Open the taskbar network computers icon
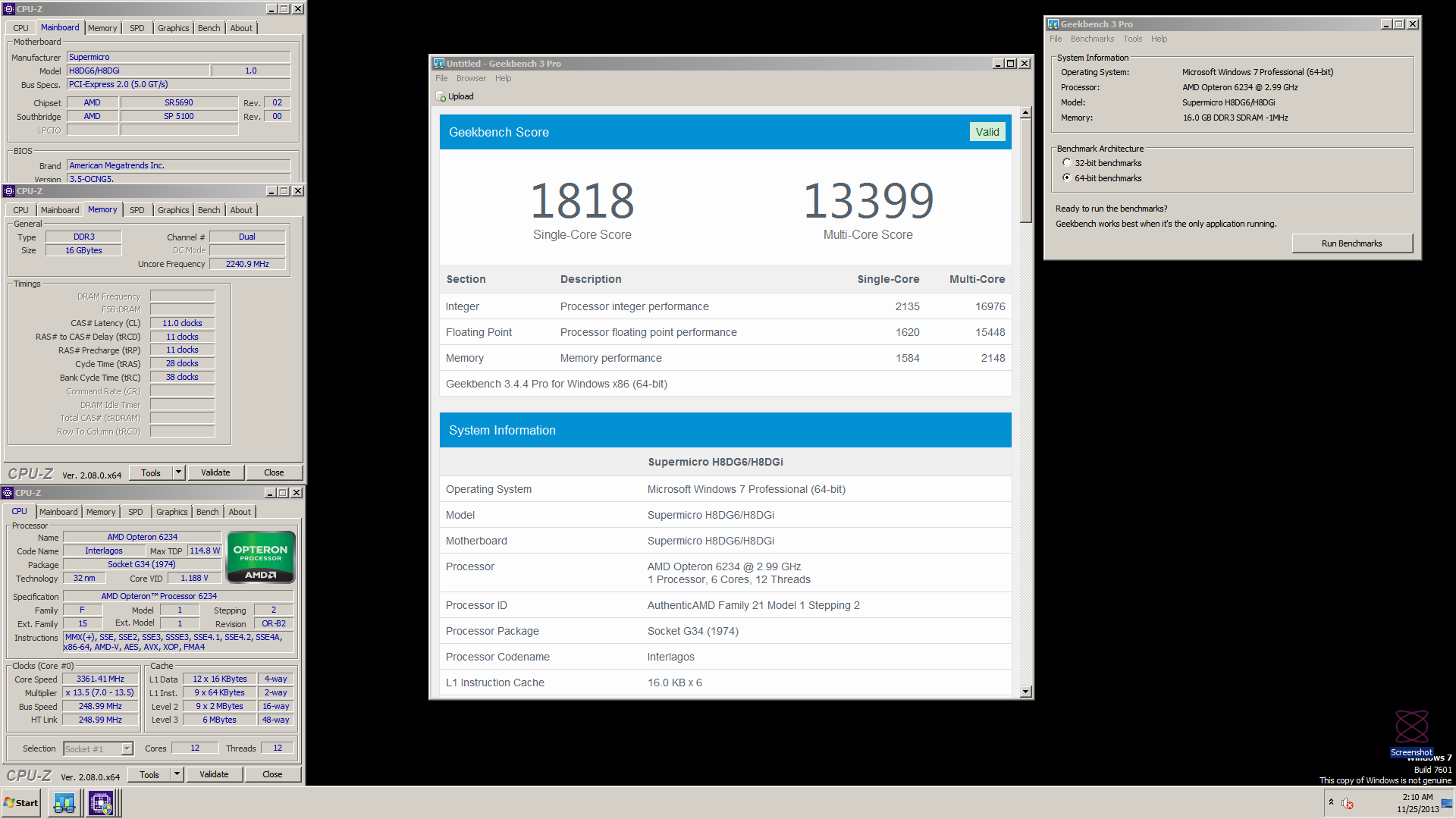Screen dimensions: 1456x819 point(64,802)
